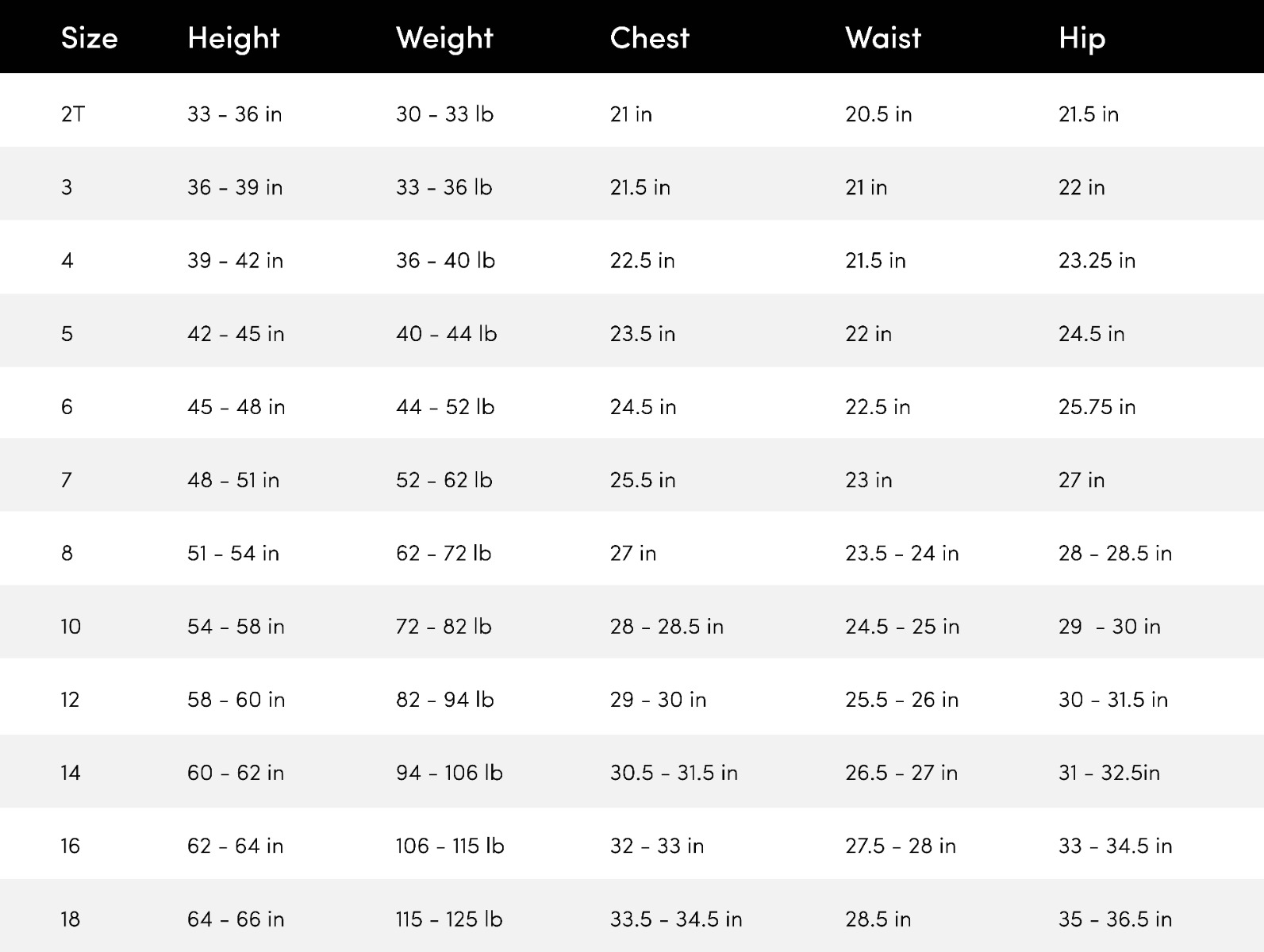This screenshot has height=952, width=1264.
Task: Click the Chest column header
Action: (649, 38)
